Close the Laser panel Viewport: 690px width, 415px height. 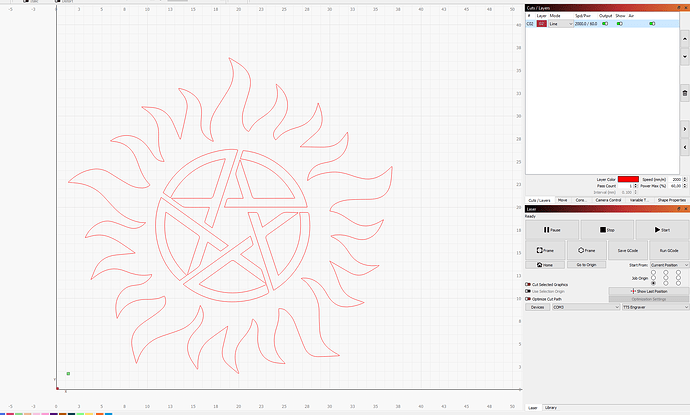(686, 209)
